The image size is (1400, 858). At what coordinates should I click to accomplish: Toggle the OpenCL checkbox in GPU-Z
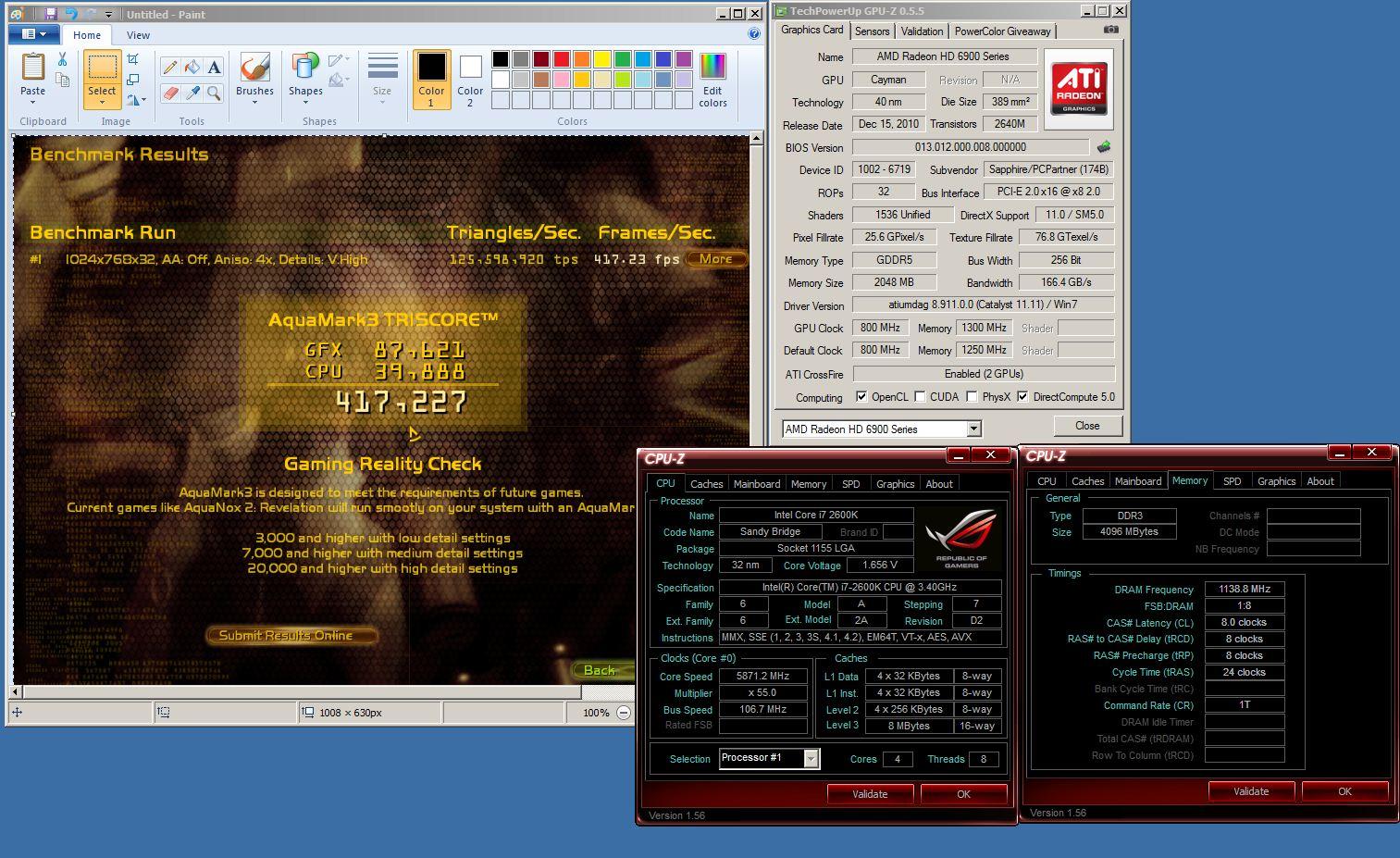(861, 397)
